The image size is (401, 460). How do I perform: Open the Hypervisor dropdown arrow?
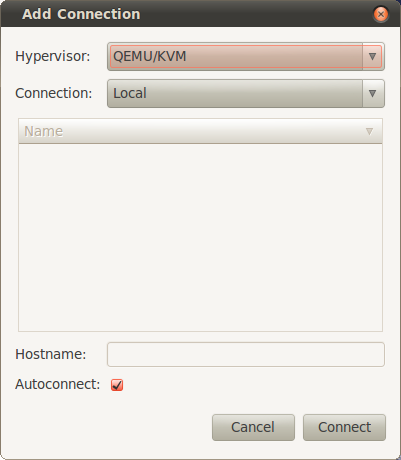[372, 56]
